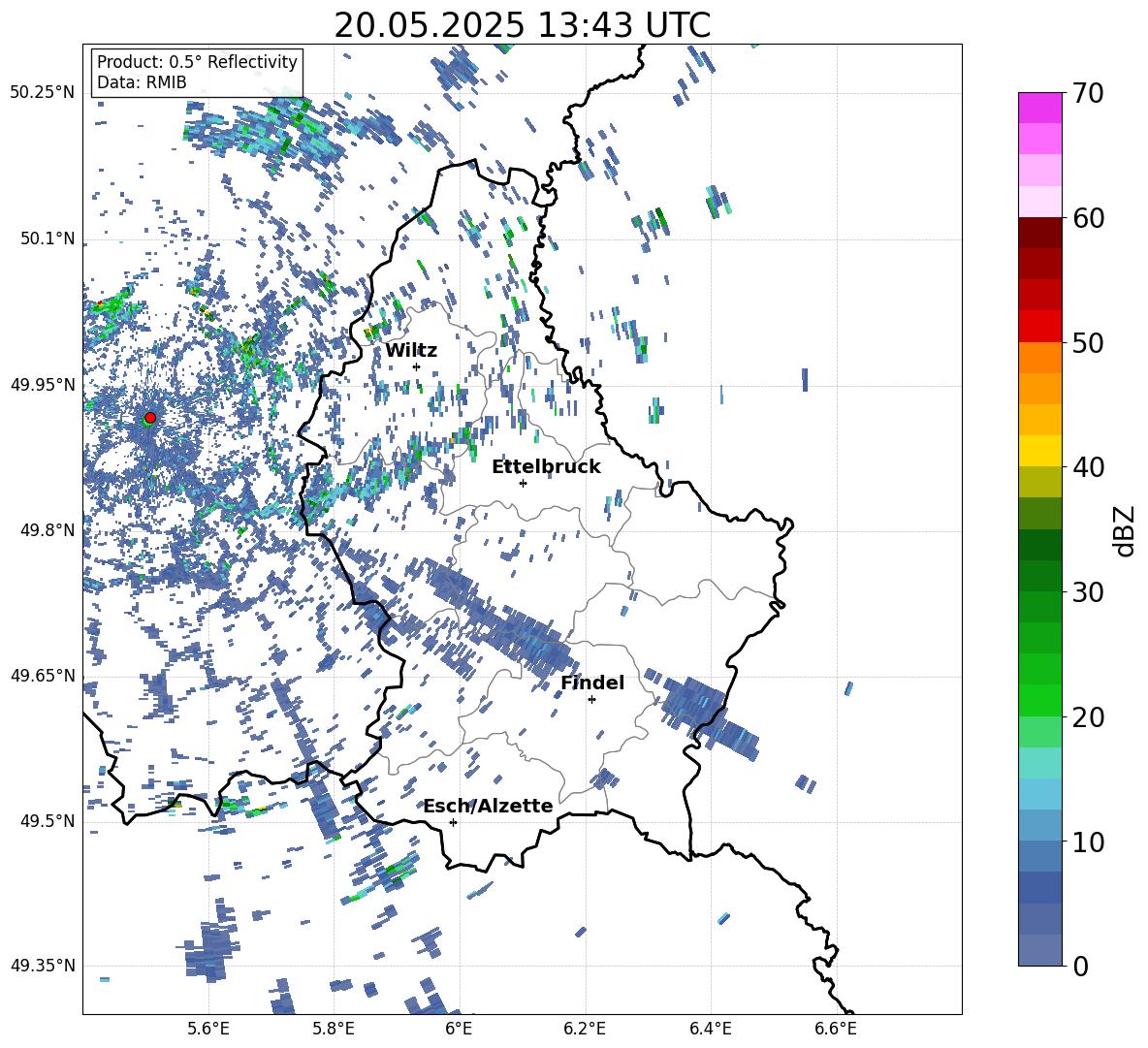Click the 70 colorbar tick label

click(x=1088, y=94)
